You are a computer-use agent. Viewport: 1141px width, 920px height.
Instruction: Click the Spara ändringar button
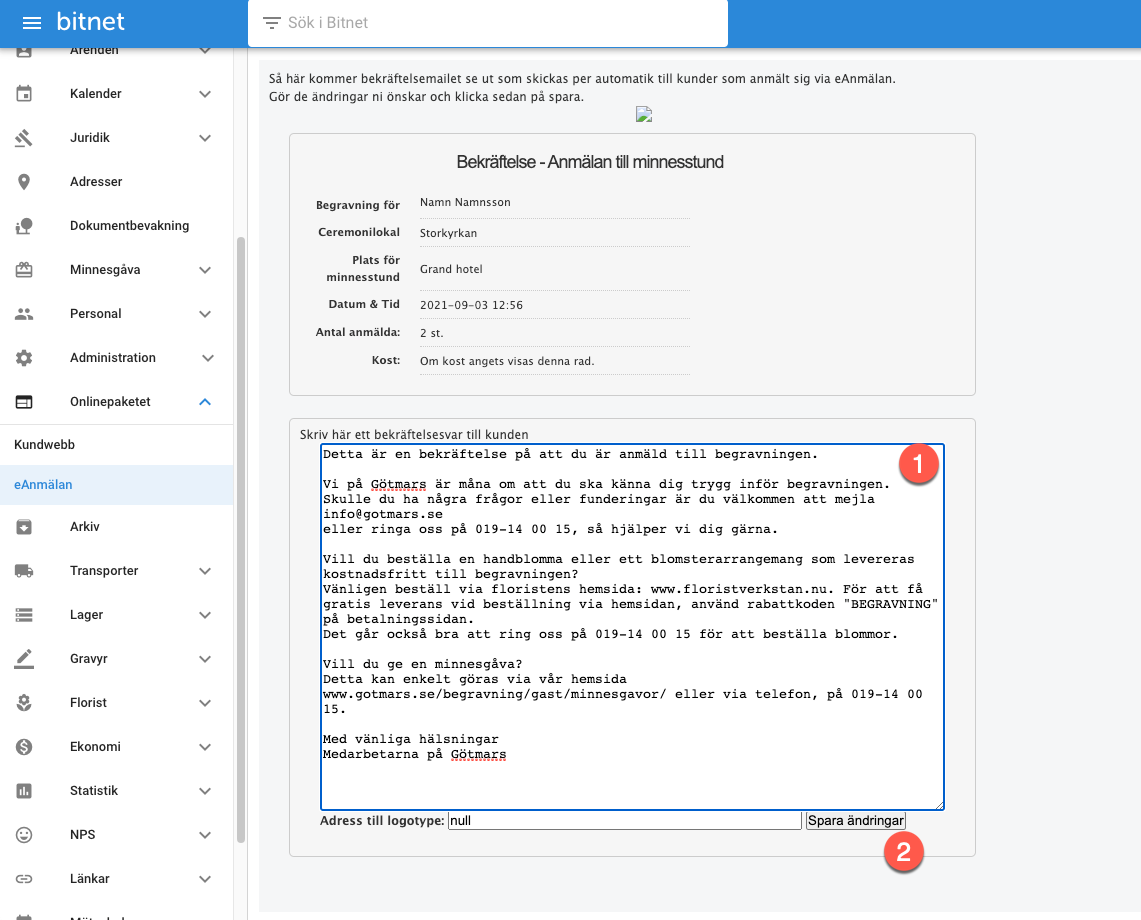pos(856,821)
